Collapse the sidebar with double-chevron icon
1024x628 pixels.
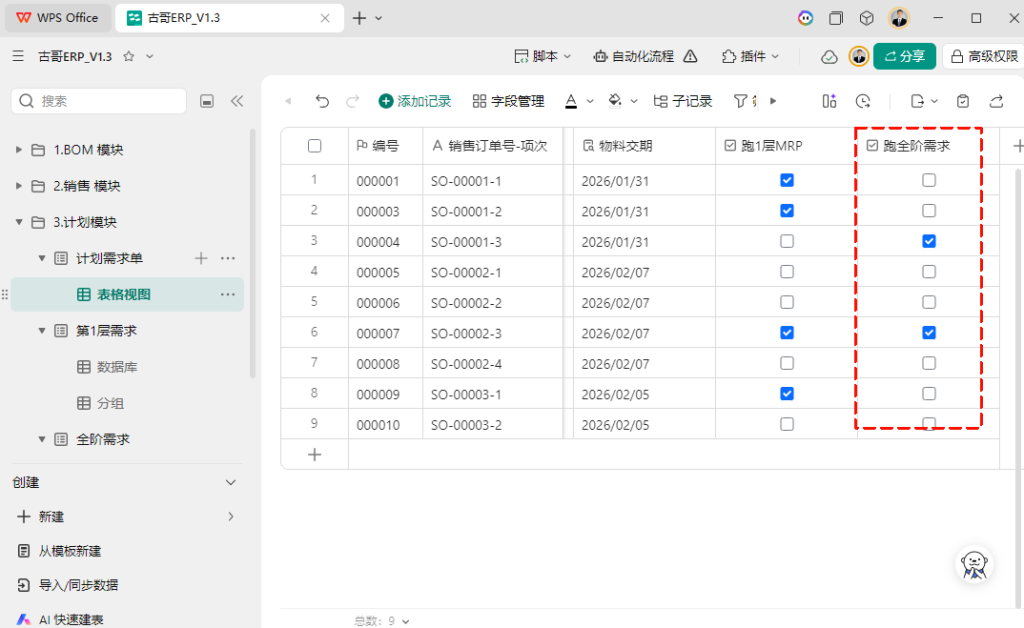tap(237, 101)
